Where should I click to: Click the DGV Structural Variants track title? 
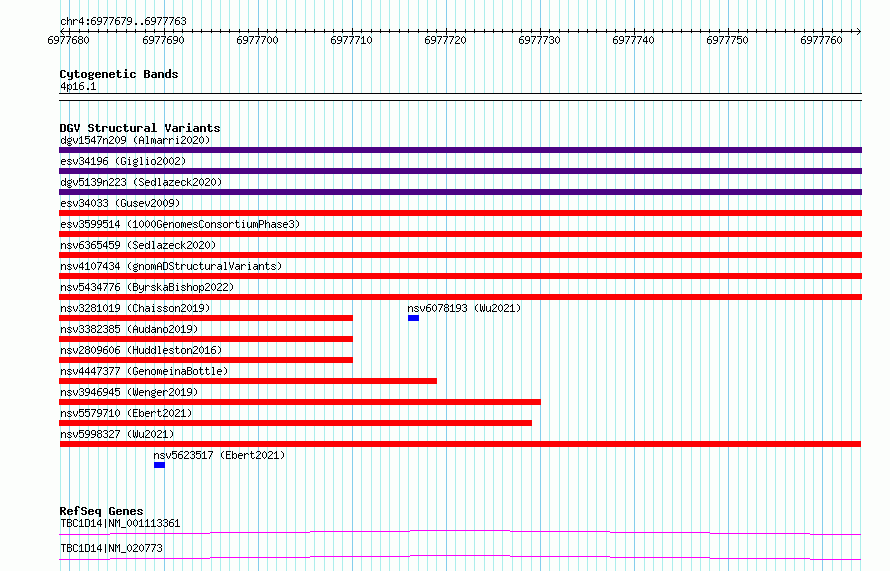tap(140, 128)
